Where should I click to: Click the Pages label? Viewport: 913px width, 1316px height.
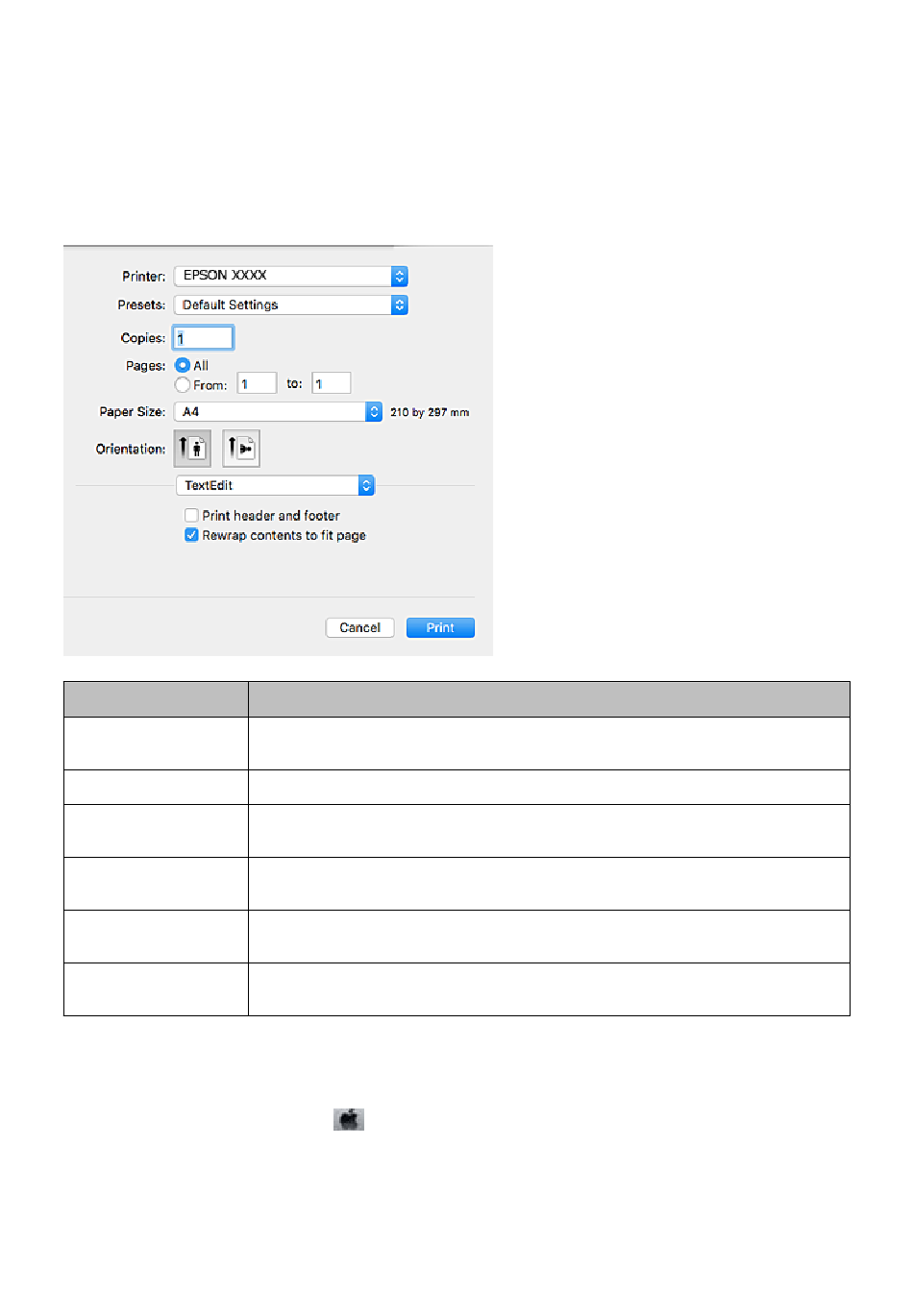(146, 366)
